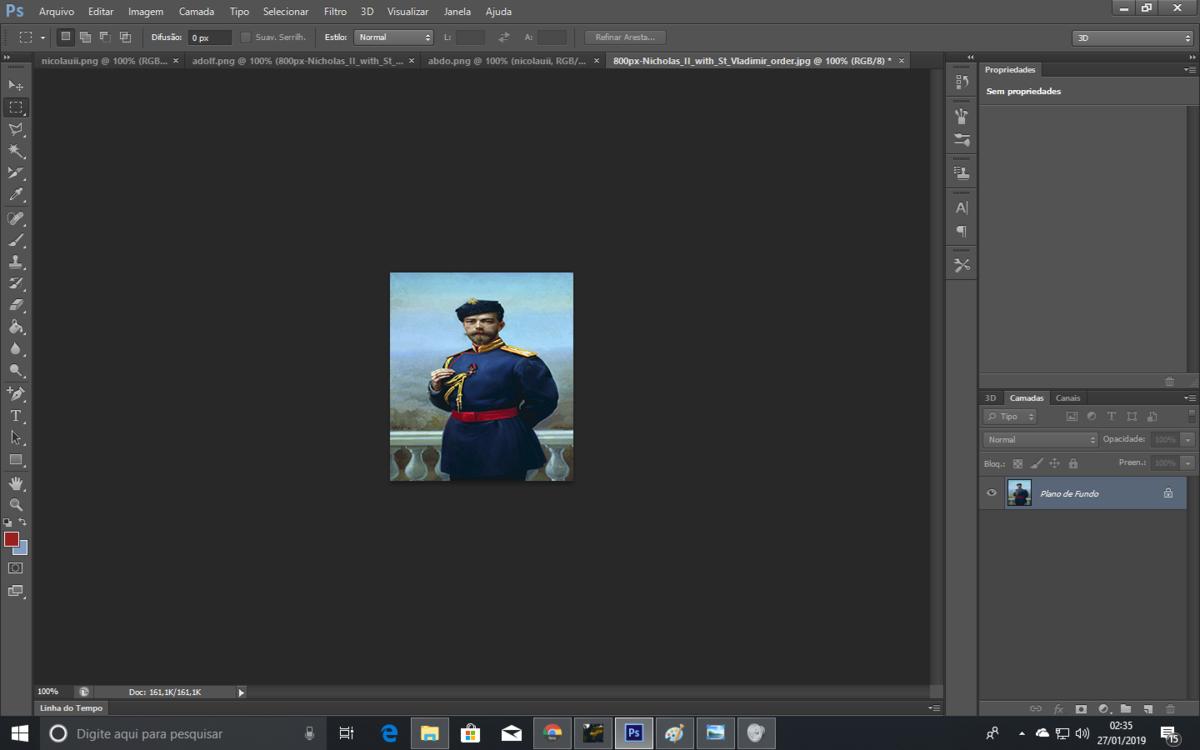The width and height of the screenshot is (1200, 750).
Task: Create a new layer
Action: pyautogui.click(x=1148, y=709)
